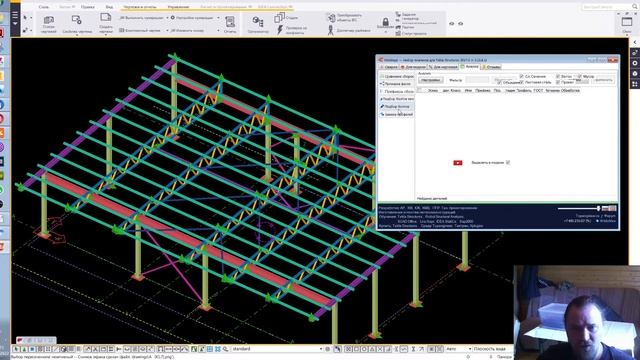Run the clash check lightning icon
Viewport: 640px width, 360px height.
coord(280,29)
